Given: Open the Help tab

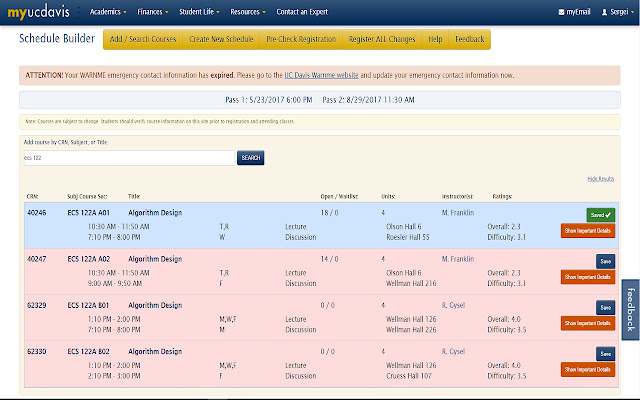Looking at the screenshot, I should click(435, 39).
